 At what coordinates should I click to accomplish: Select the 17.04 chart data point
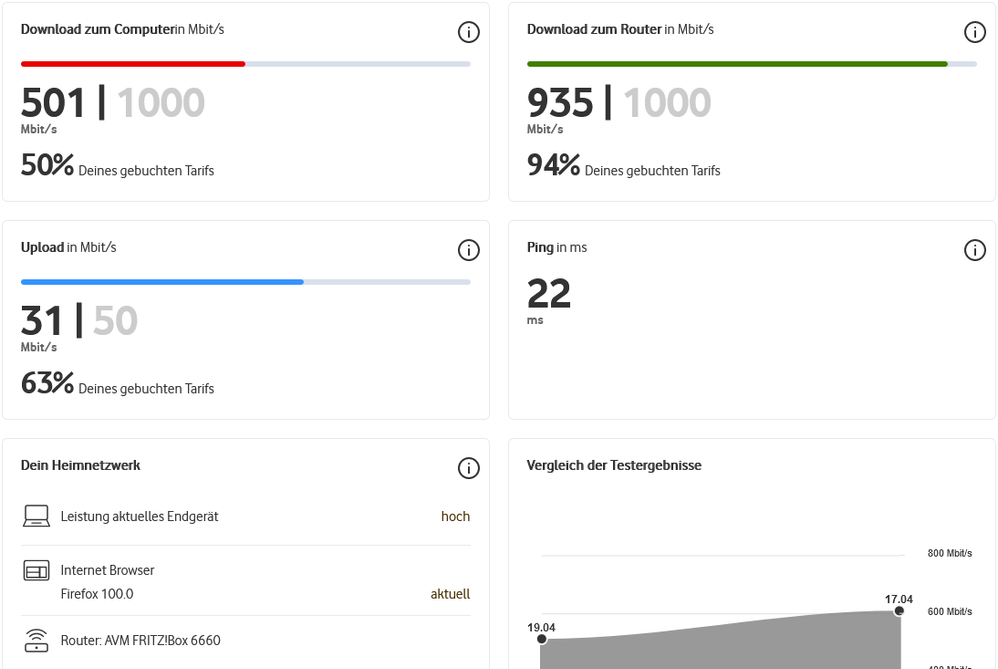899,611
